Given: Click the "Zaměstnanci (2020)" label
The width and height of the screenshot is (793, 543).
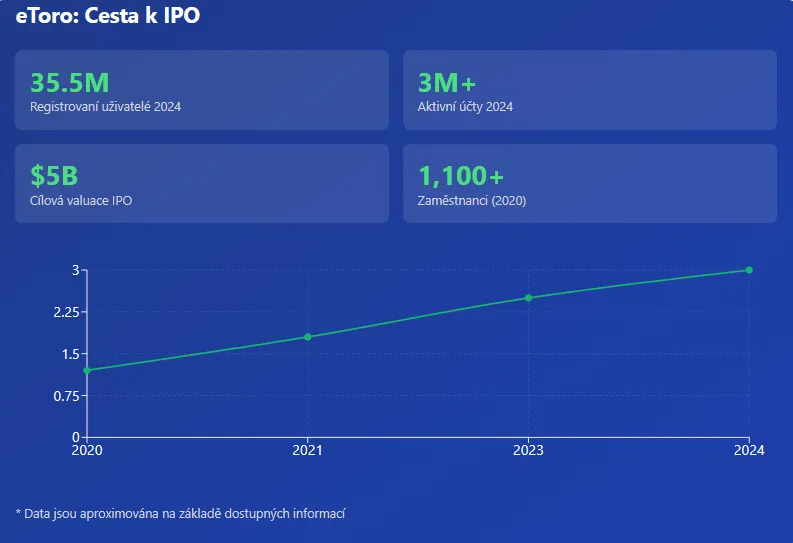Looking at the screenshot, I should [471, 200].
